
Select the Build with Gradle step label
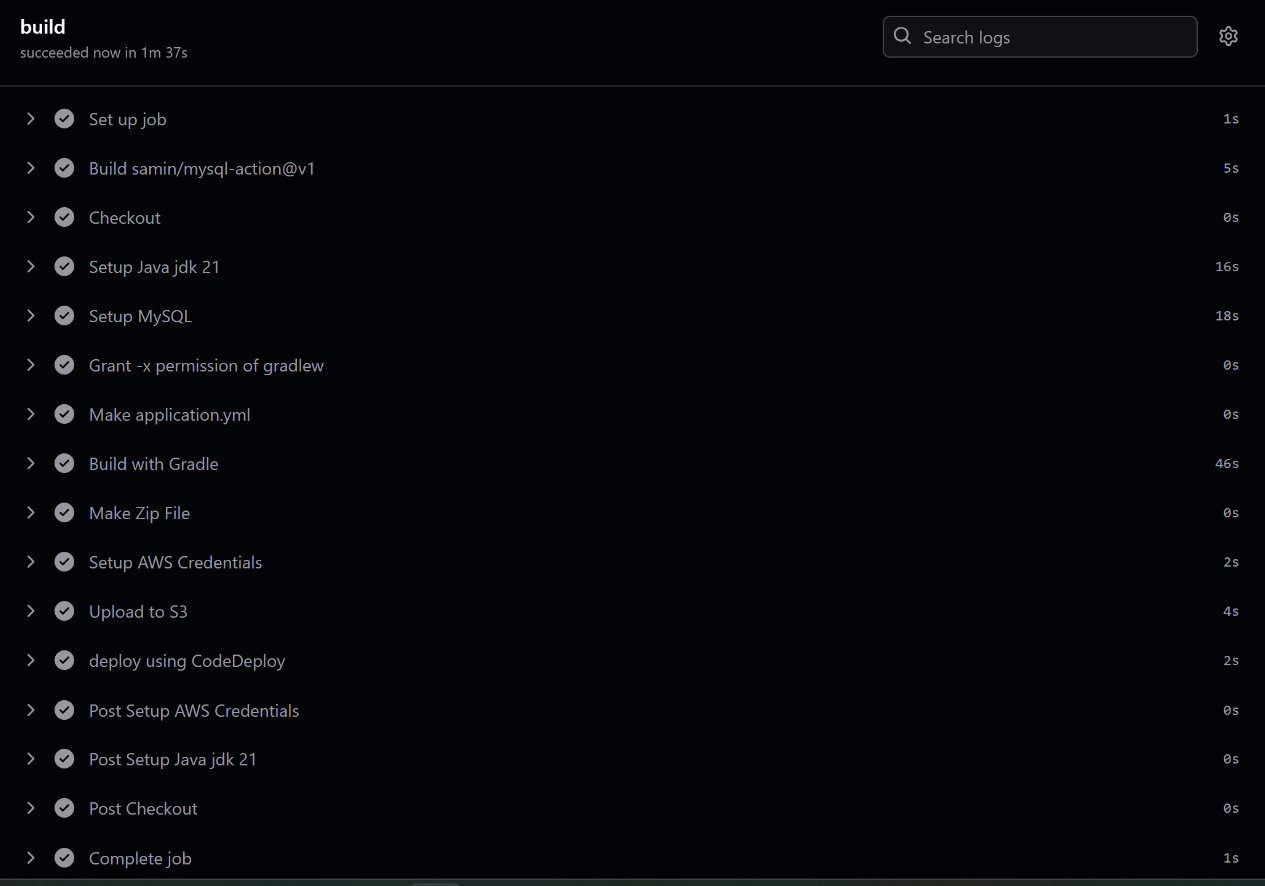pos(154,464)
